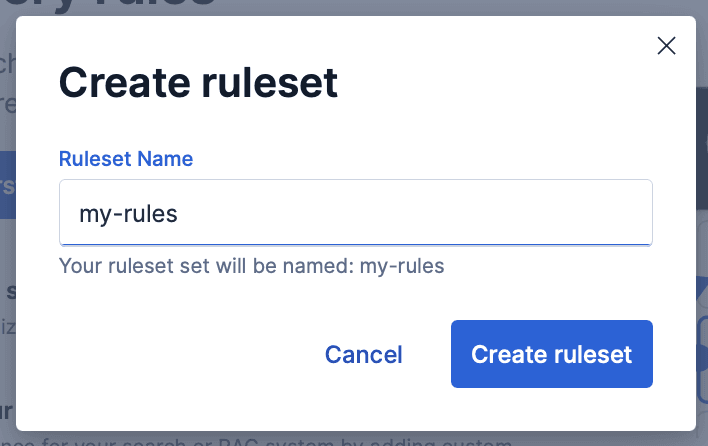Screen dimensions: 708x446
Task: Click the dimmed blue button at left edge
Action: (x=6, y=185)
